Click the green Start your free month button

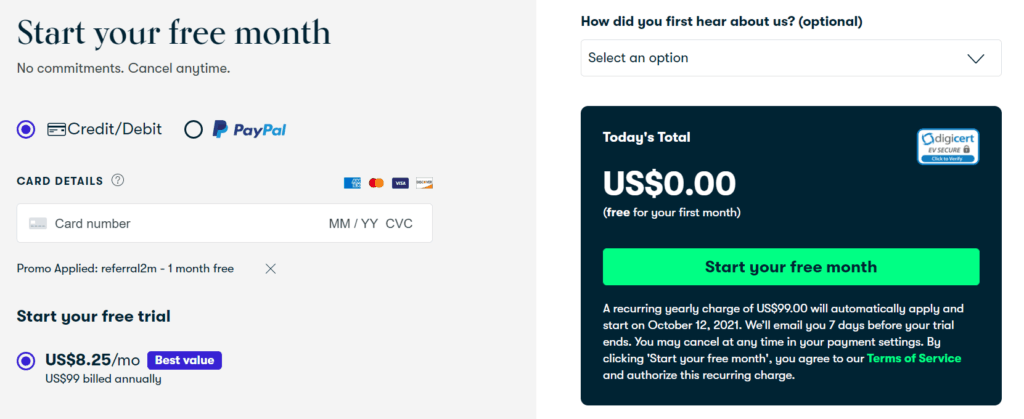tap(791, 266)
